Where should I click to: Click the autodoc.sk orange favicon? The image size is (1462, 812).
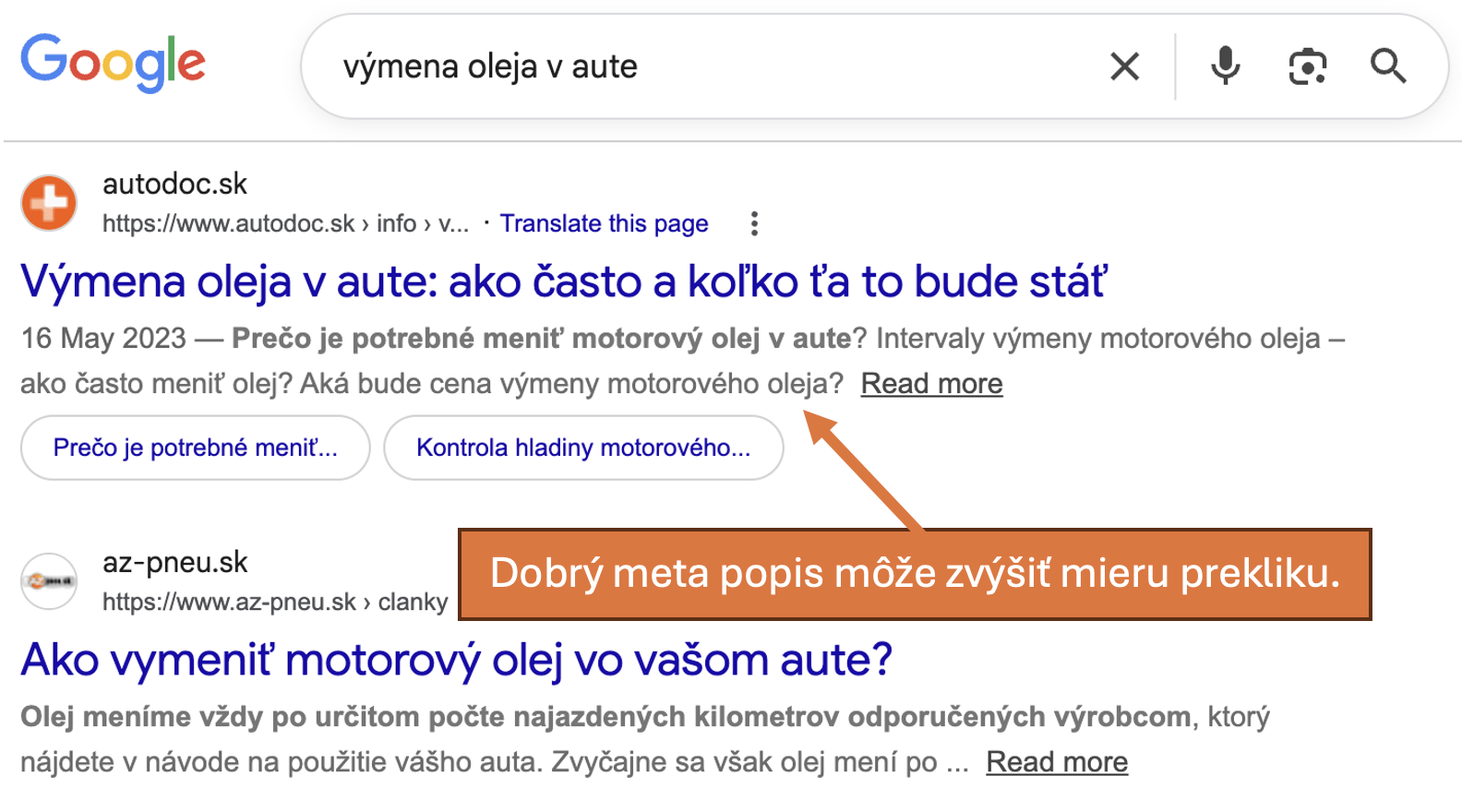(x=49, y=202)
